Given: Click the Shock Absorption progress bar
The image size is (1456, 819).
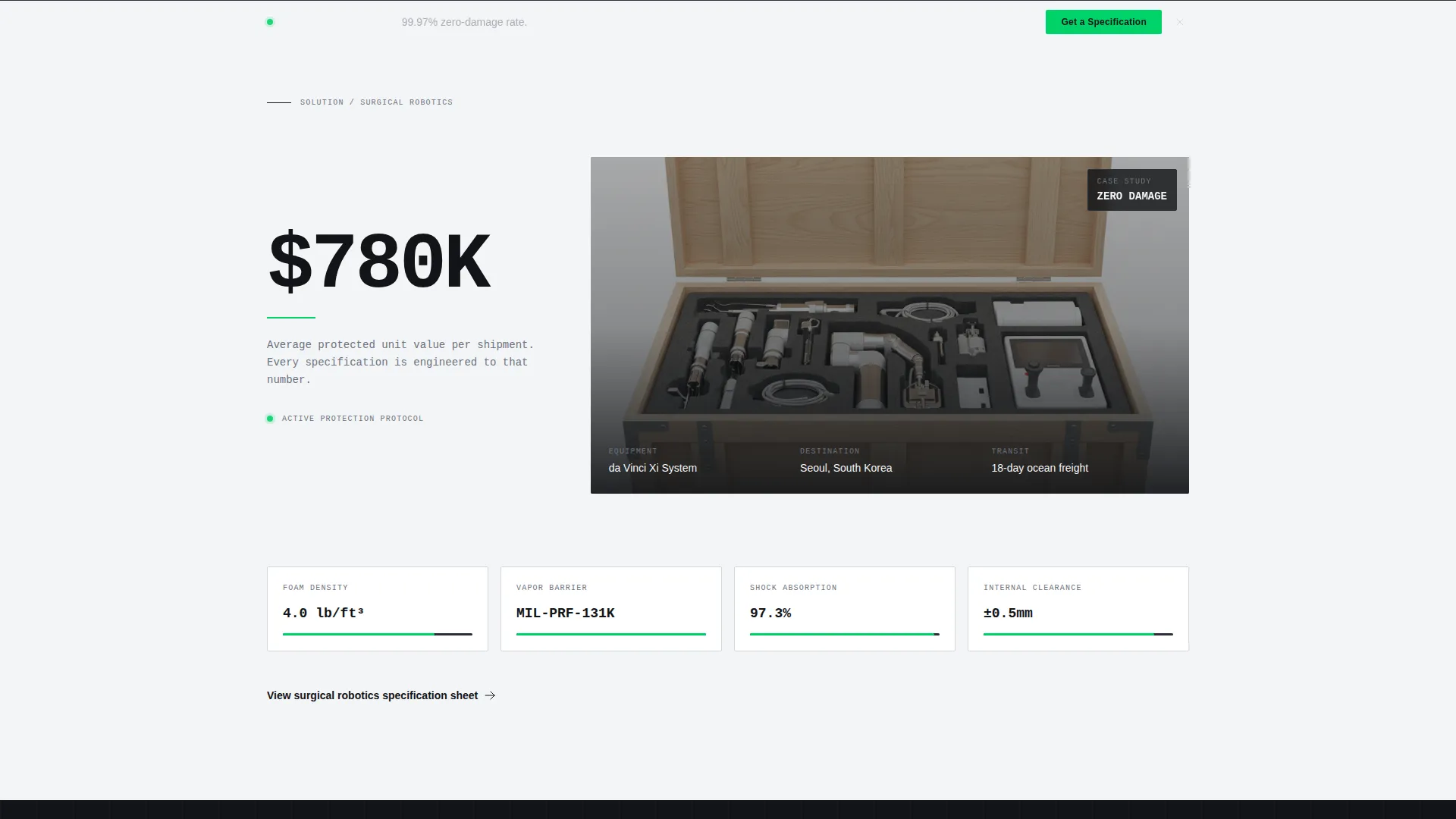Looking at the screenshot, I should click(x=845, y=634).
